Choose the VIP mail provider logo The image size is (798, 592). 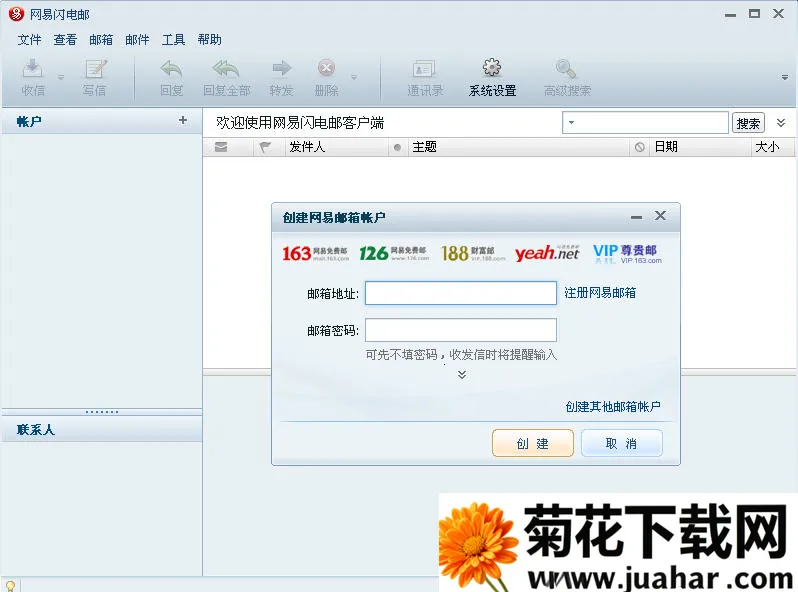(627, 253)
